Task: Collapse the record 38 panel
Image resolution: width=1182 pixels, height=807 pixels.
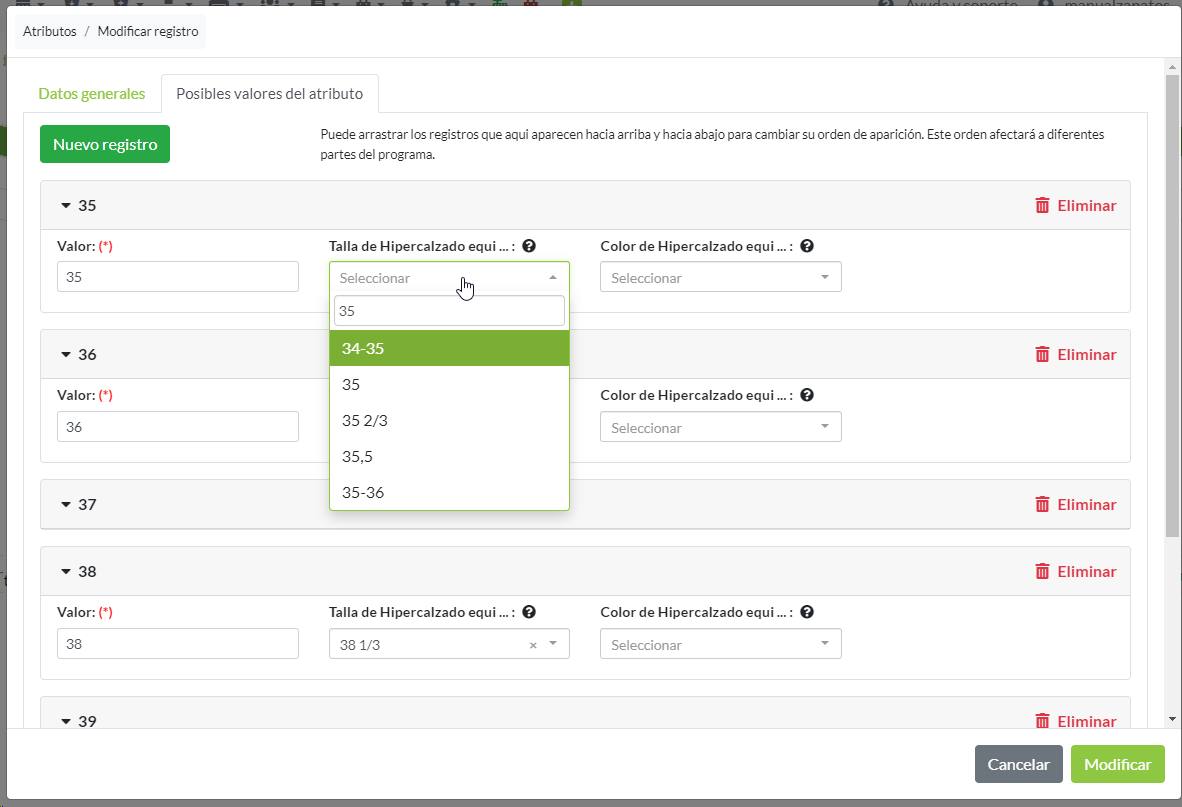Action: click(67, 572)
